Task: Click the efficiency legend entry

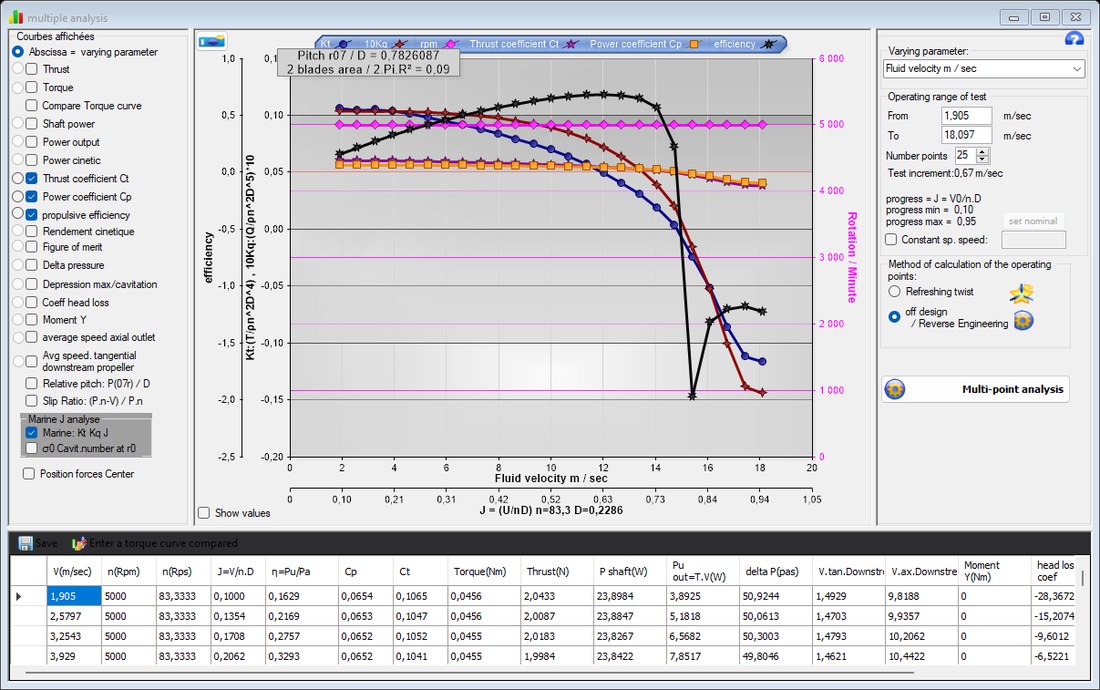Action: [x=744, y=43]
